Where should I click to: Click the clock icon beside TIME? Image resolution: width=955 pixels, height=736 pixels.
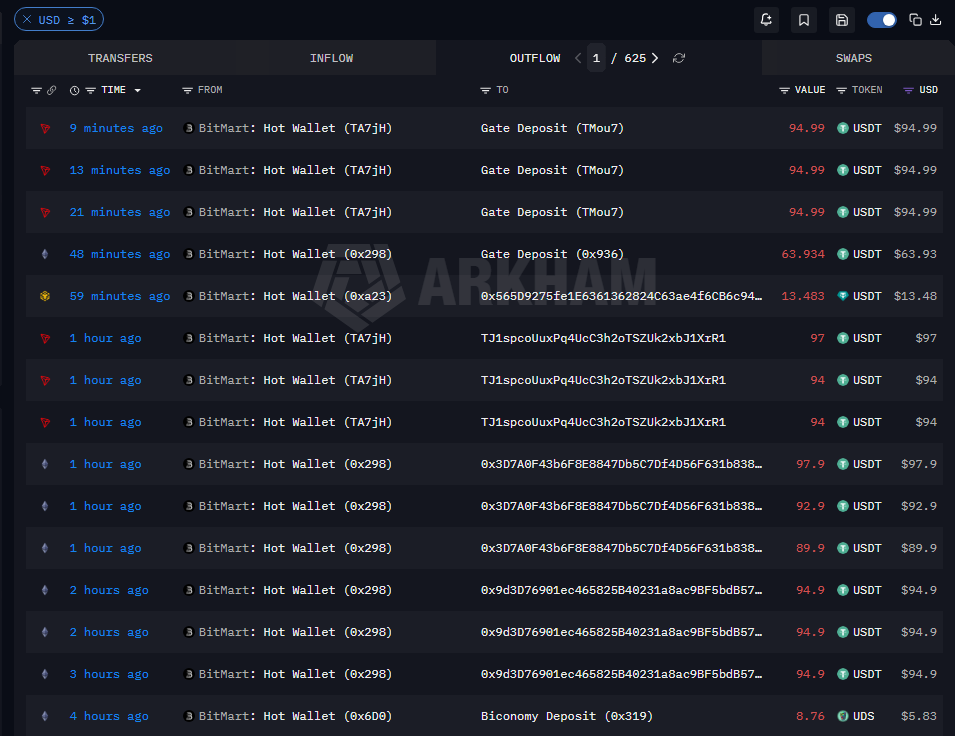74,90
